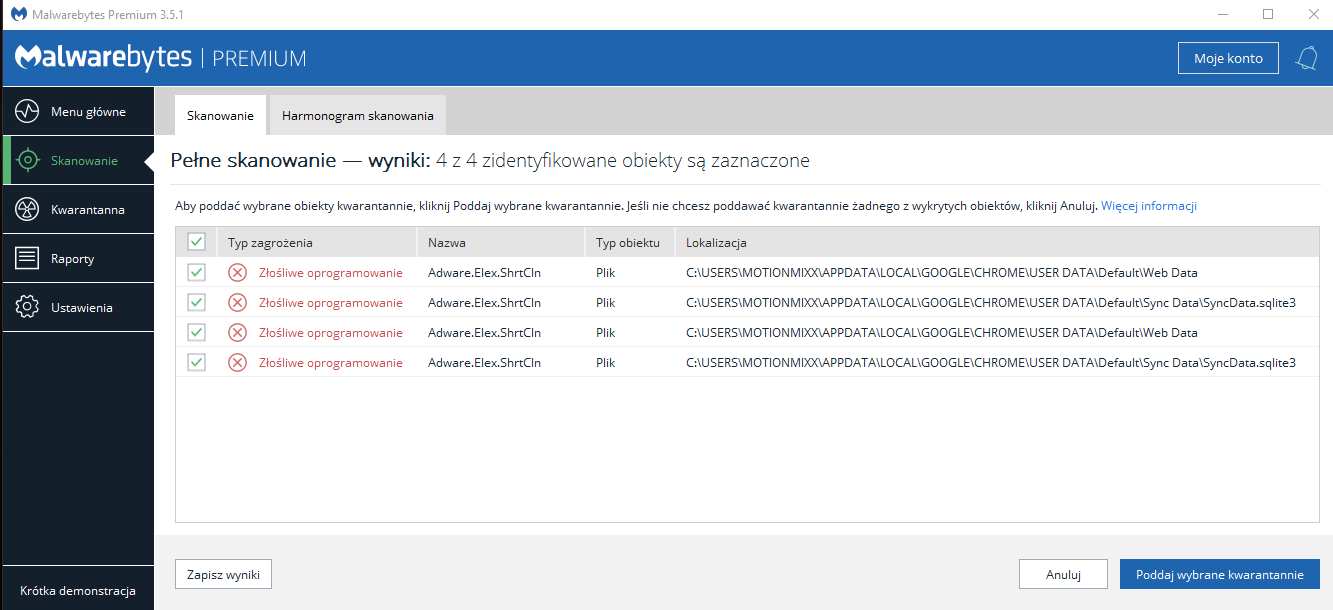
Task: Click the Anuluj button
Action: click(x=1063, y=574)
